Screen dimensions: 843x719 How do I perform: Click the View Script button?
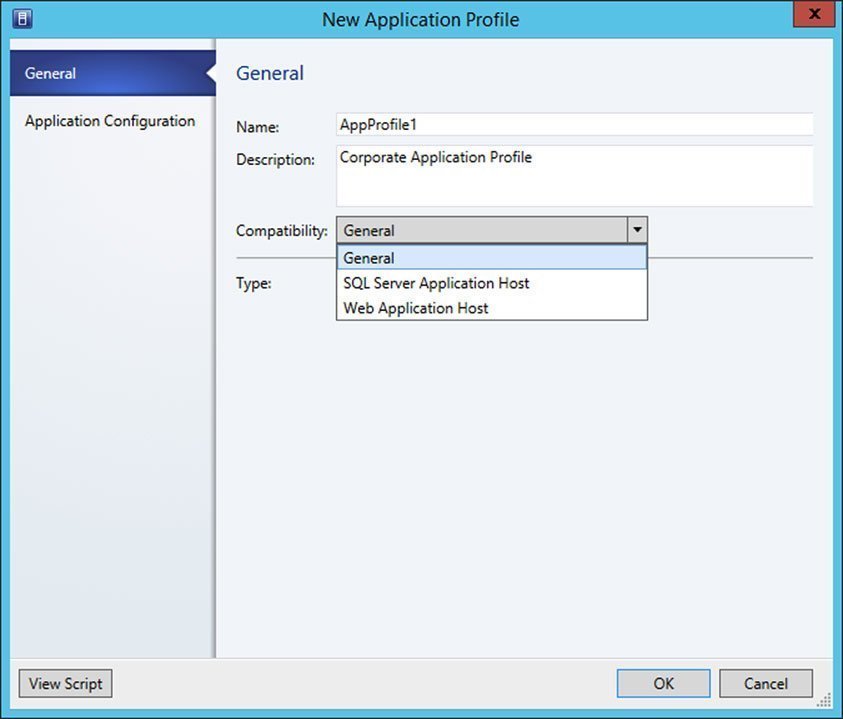[x=65, y=684]
